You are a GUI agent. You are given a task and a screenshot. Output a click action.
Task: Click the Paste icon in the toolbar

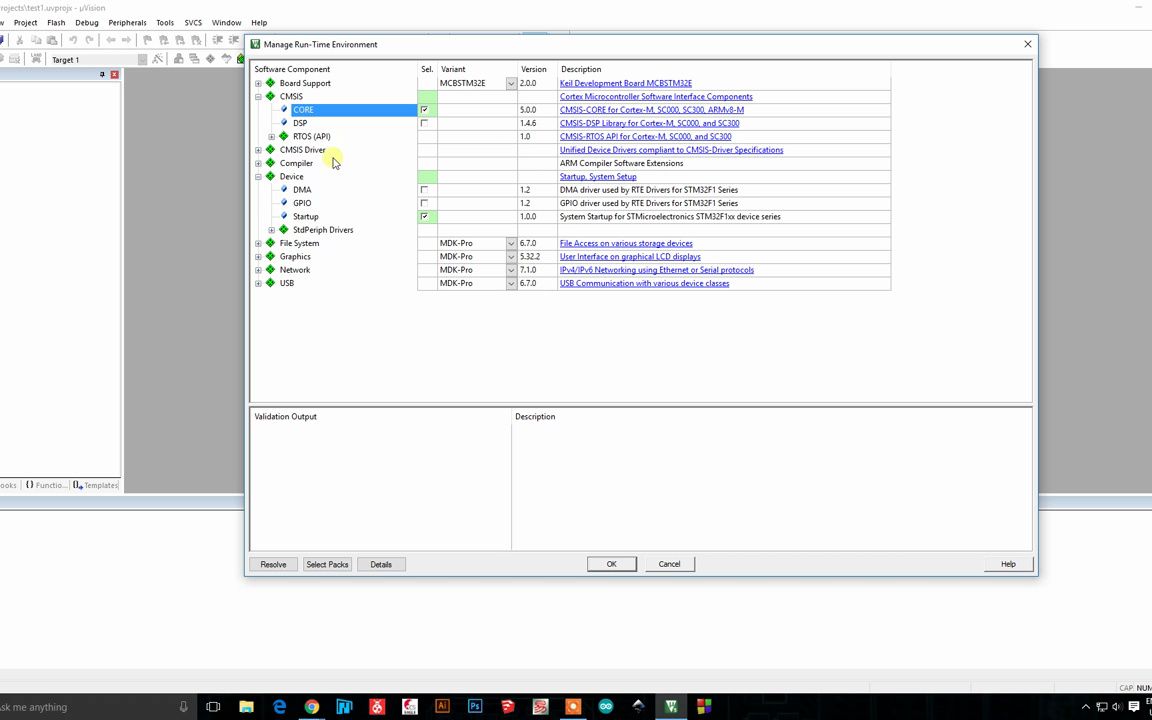point(53,40)
